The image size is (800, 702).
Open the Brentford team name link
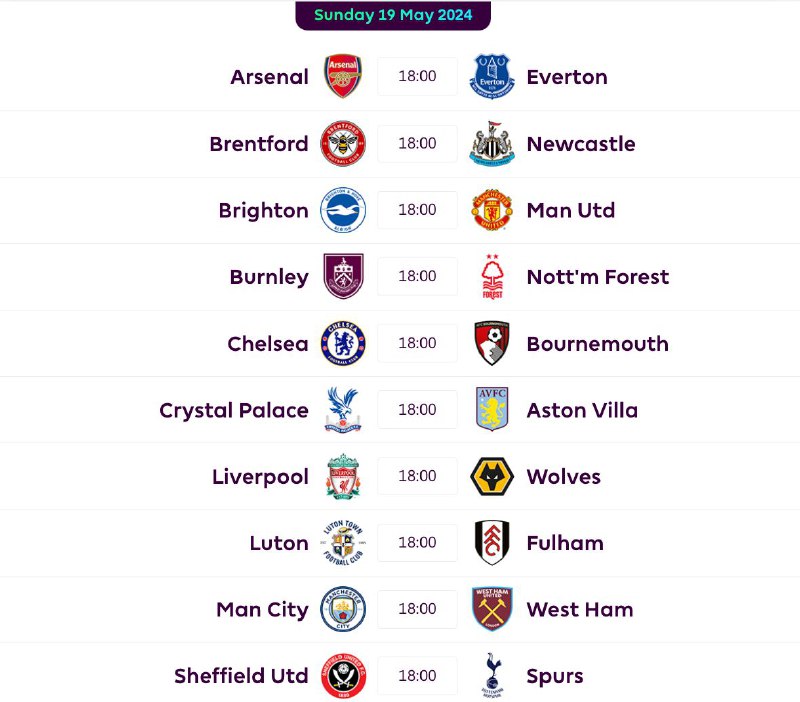tap(259, 144)
